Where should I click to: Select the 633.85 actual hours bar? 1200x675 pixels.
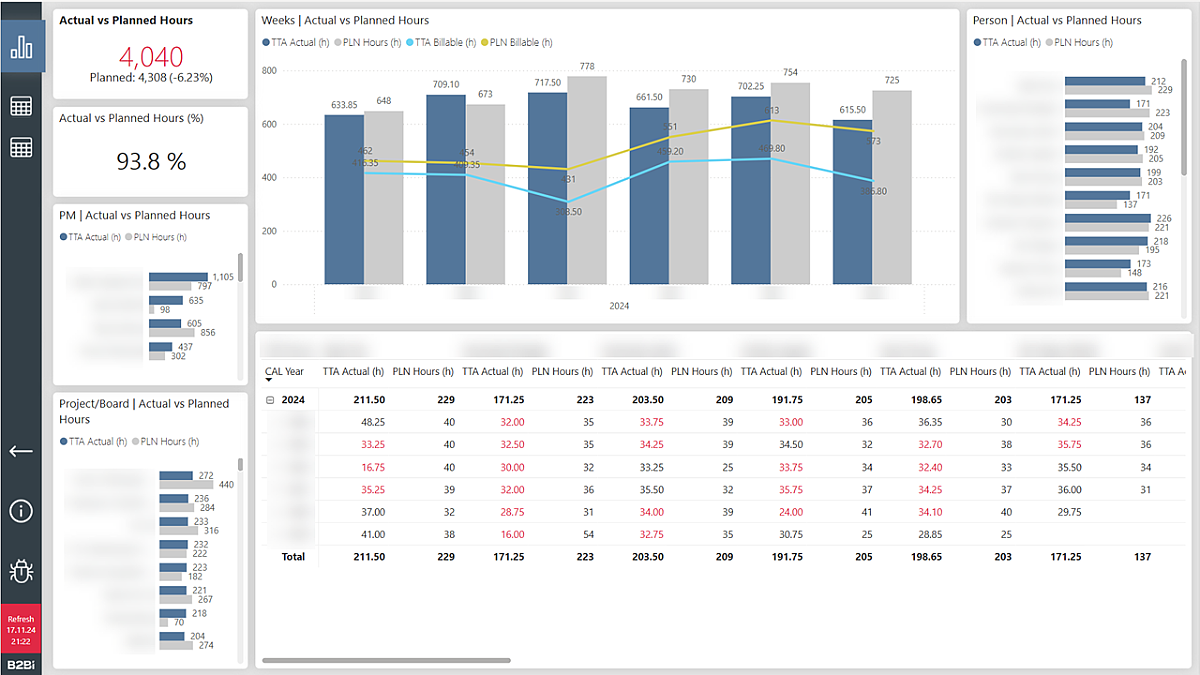[344, 199]
